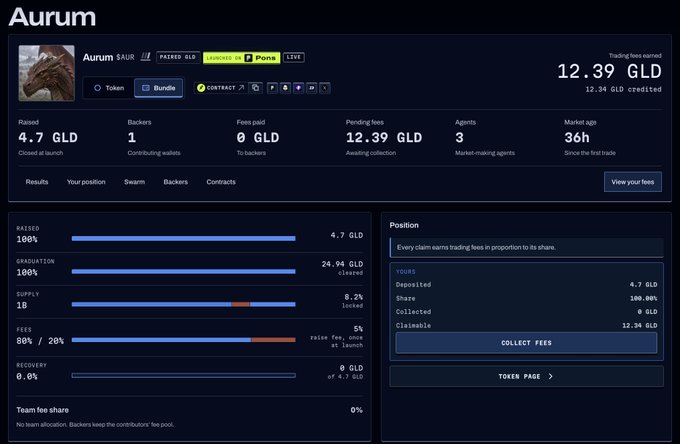Click the chevron arrow on TOKEN PAGE

tap(551, 376)
